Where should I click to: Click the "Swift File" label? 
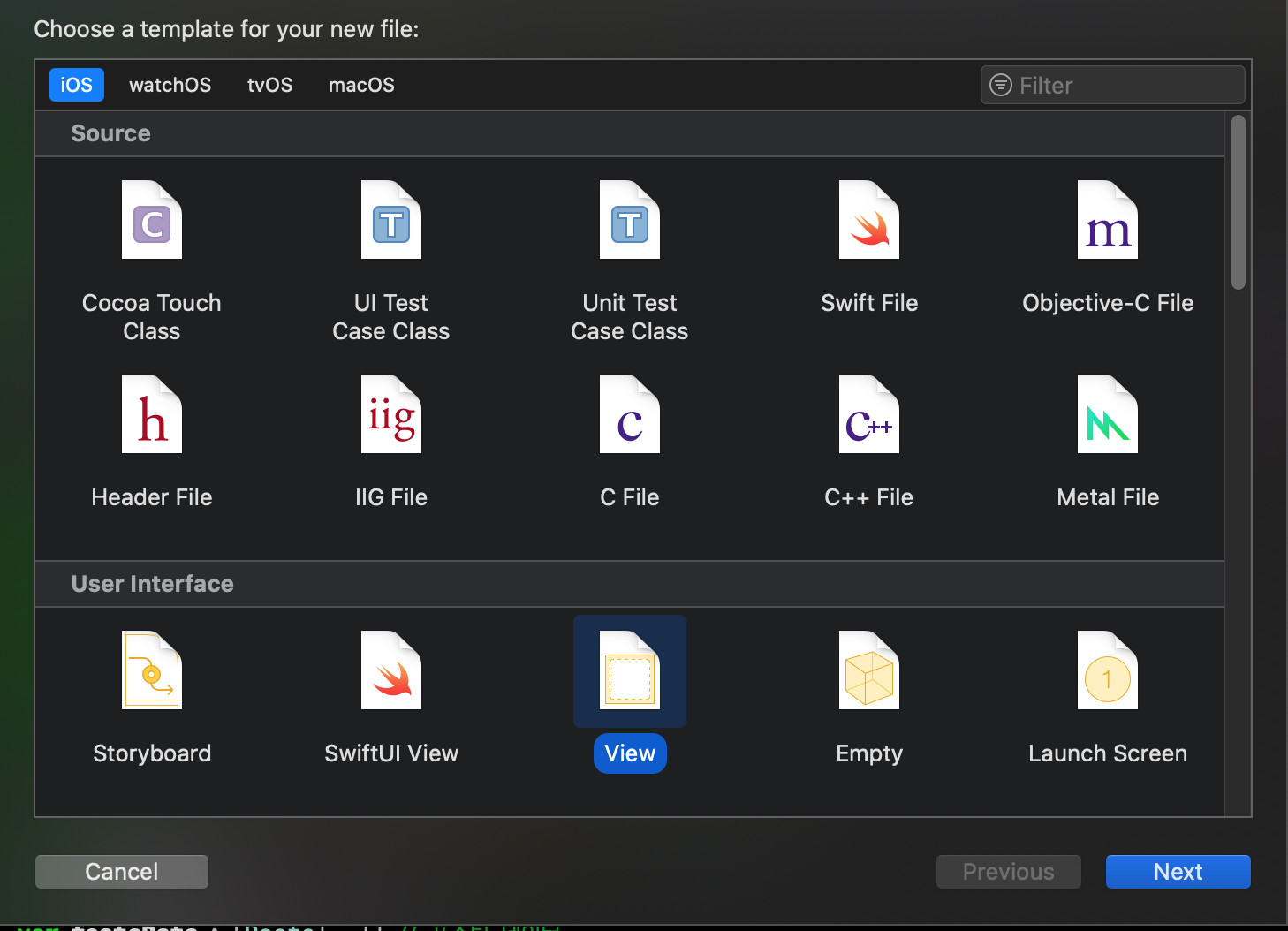click(869, 303)
